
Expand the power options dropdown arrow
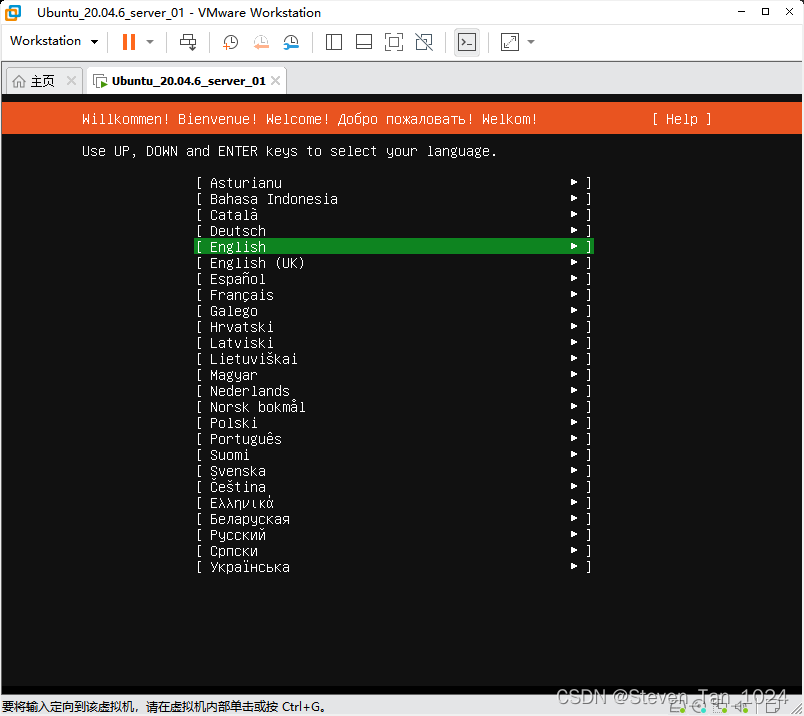[x=150, y=42]
